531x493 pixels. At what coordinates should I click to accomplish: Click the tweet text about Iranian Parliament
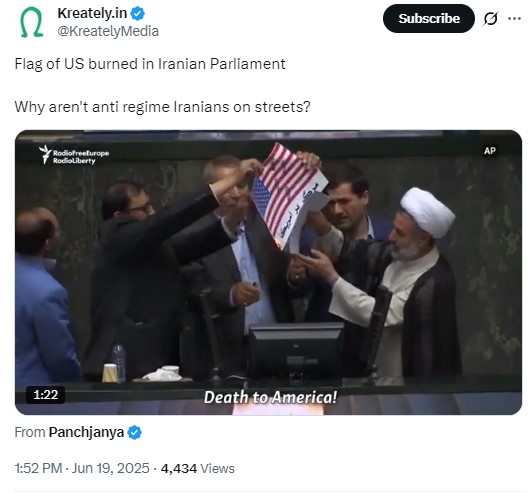pos(150,64)
